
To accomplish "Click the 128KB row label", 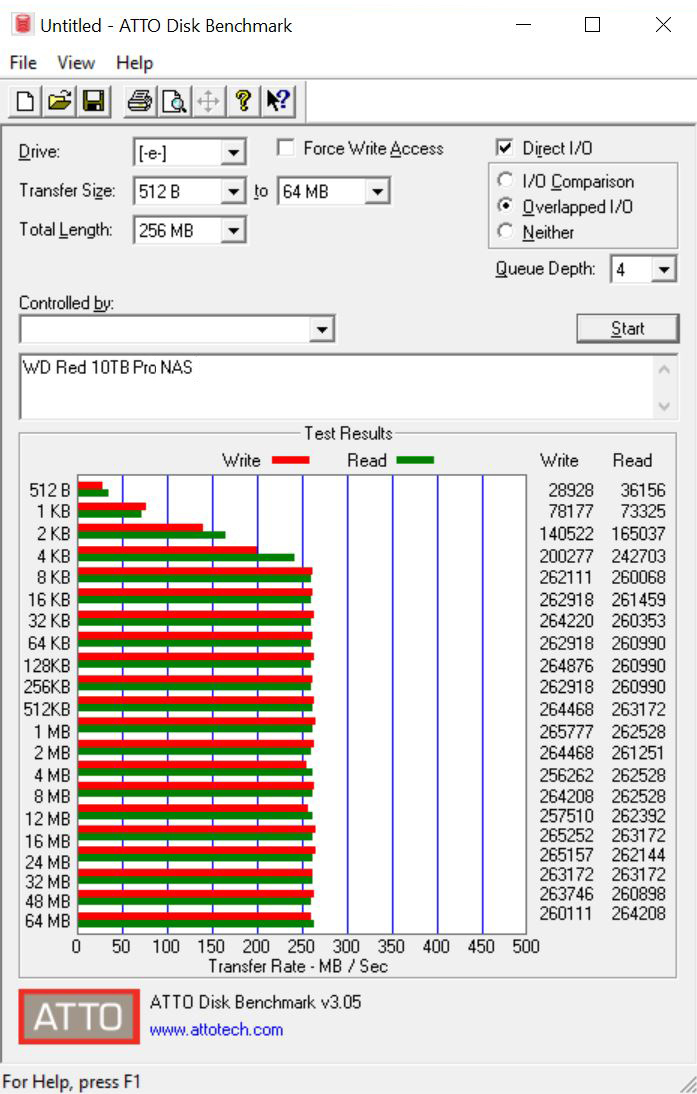I will pos(47,666).
